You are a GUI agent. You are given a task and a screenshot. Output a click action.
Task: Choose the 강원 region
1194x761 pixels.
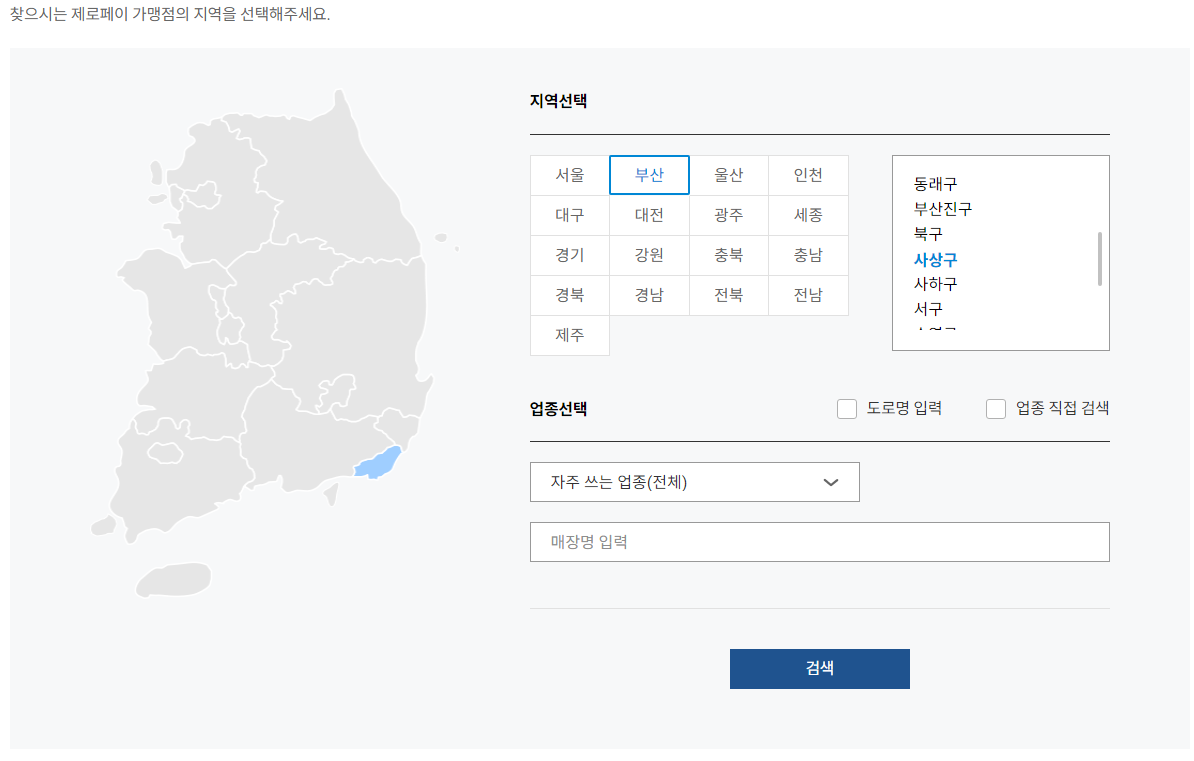click(x=649, y=255)
